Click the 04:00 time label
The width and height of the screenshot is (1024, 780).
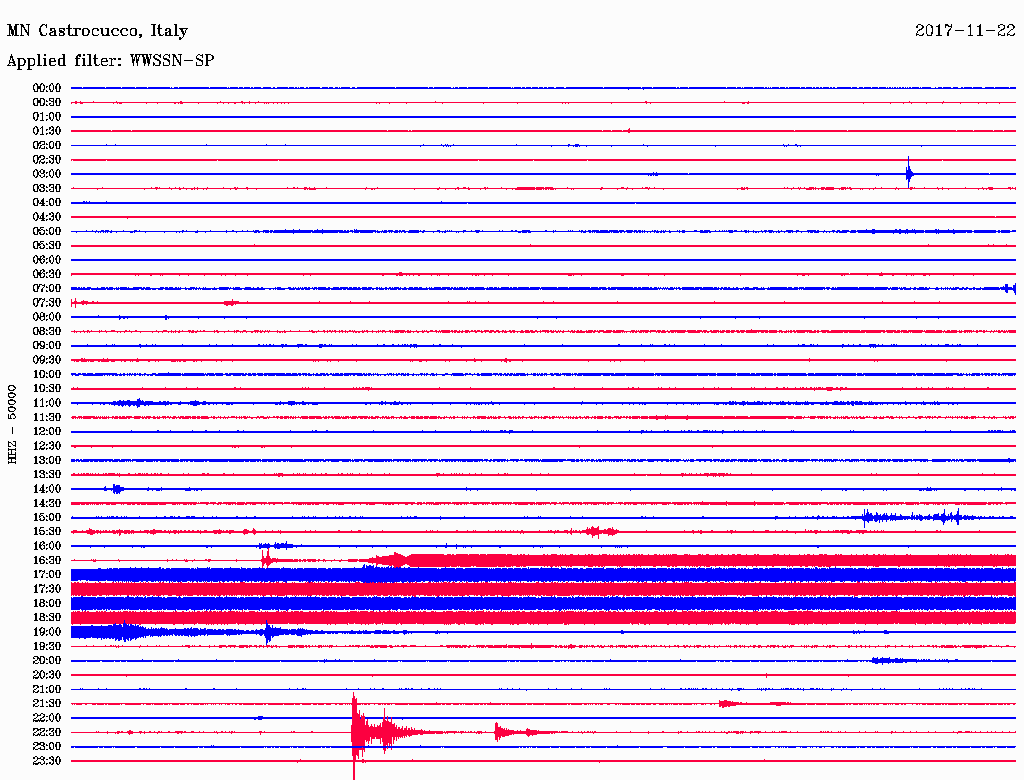[x=47, y=203]
